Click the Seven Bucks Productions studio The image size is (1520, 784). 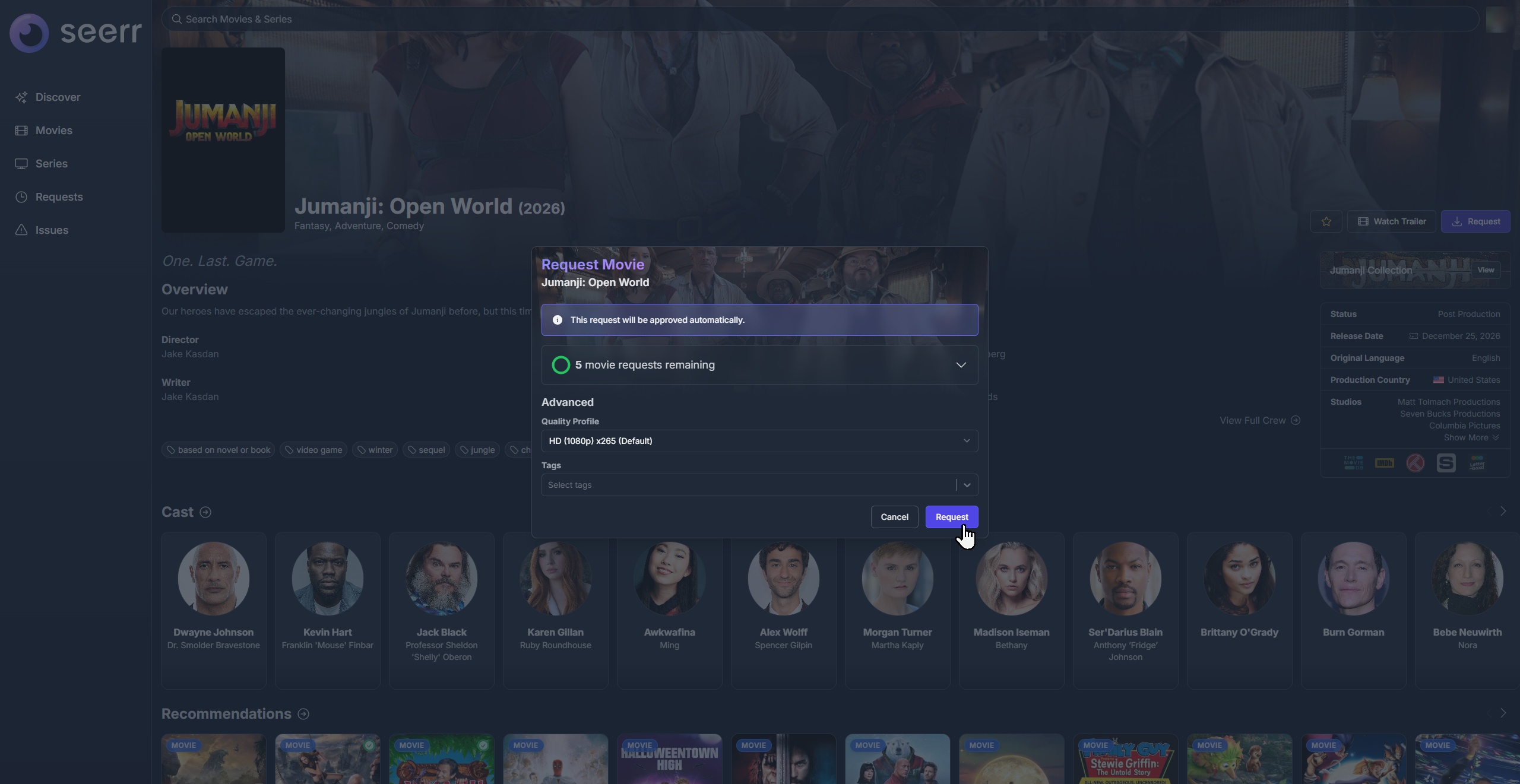1450,414
